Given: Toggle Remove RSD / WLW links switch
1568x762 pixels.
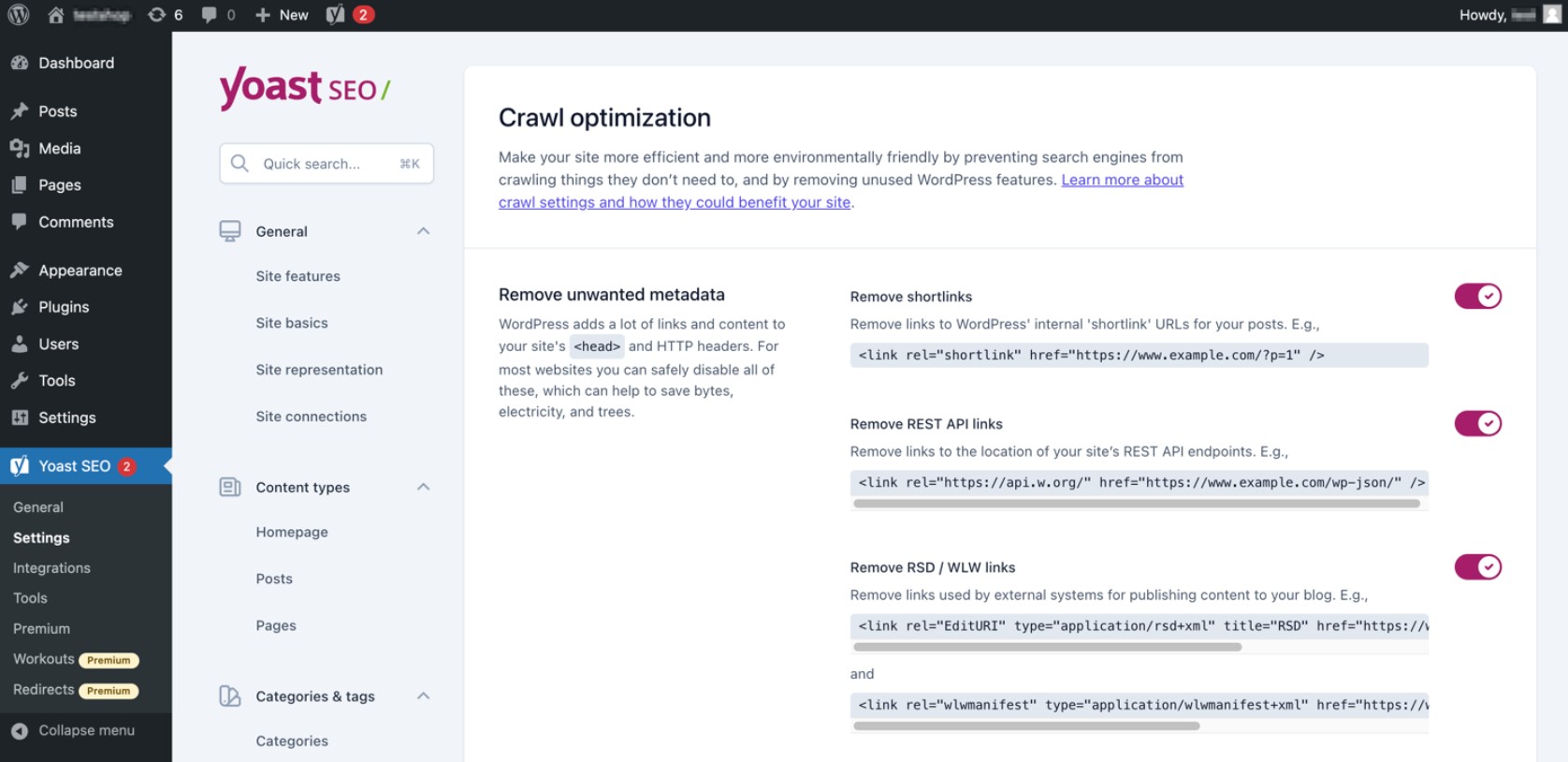Looking at the screenshot, I should coord(1478,566).
